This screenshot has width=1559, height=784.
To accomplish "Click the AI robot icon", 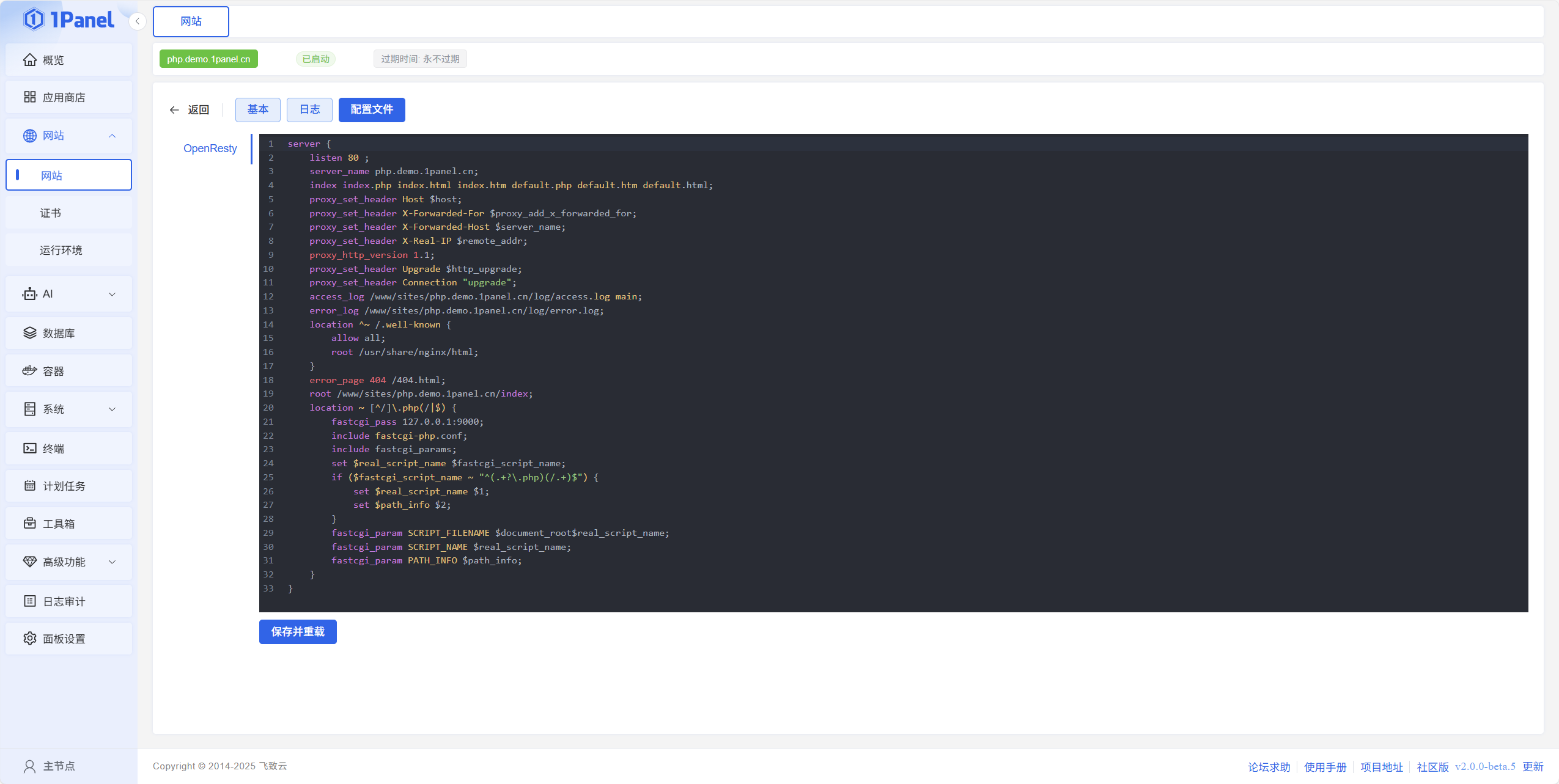I will tap(30, 294).
